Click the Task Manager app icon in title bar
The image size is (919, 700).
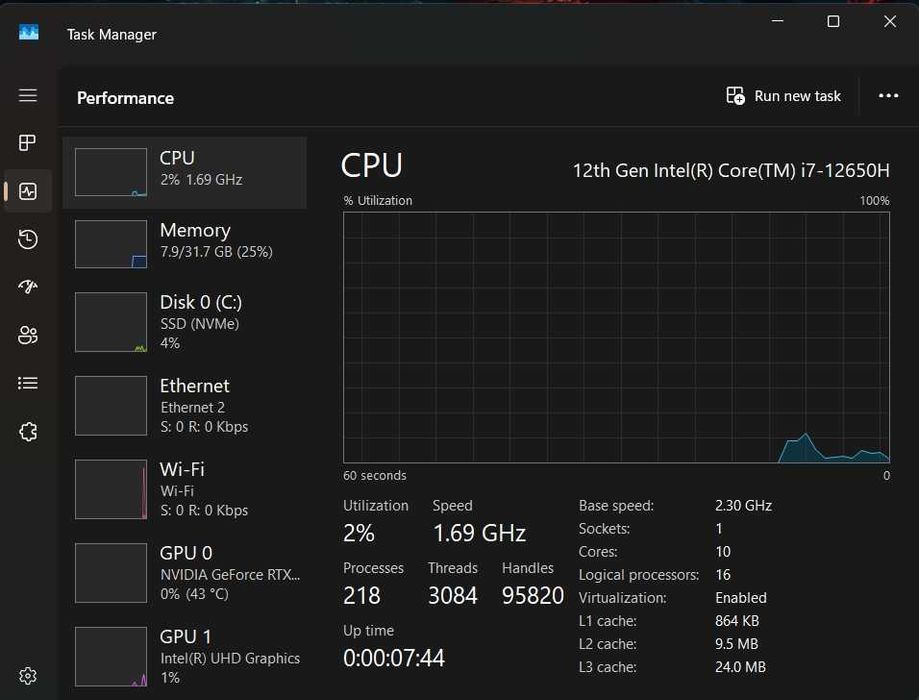pyautogui.click(x=29, y=33)
